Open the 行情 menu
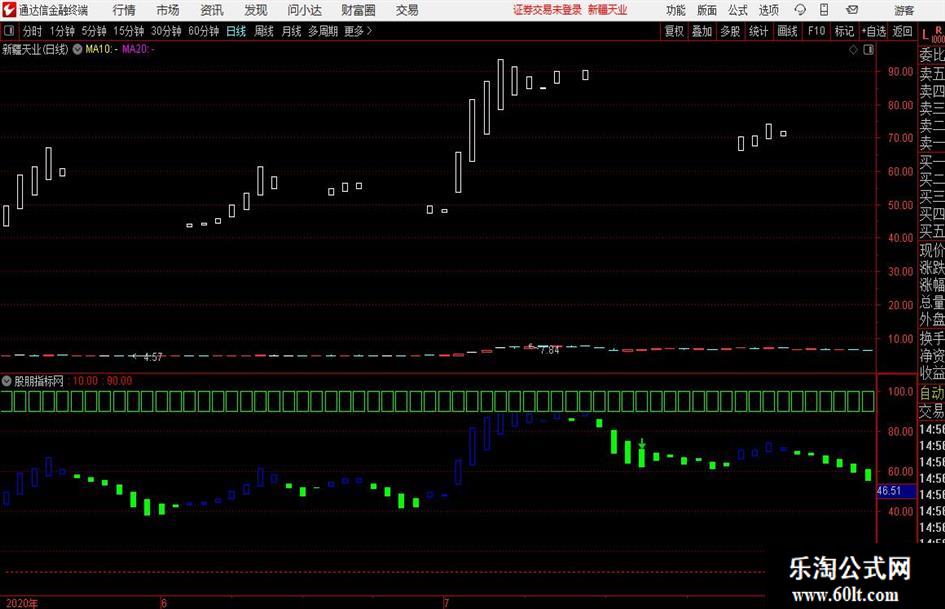 (124, 10)
